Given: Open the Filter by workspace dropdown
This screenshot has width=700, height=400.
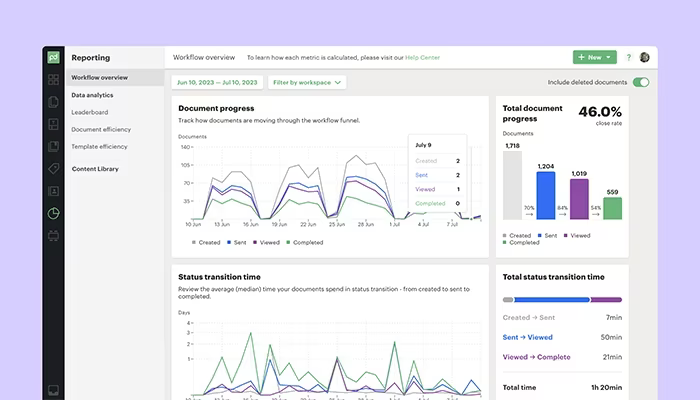Looking at the screenshot, I should 307,82.
